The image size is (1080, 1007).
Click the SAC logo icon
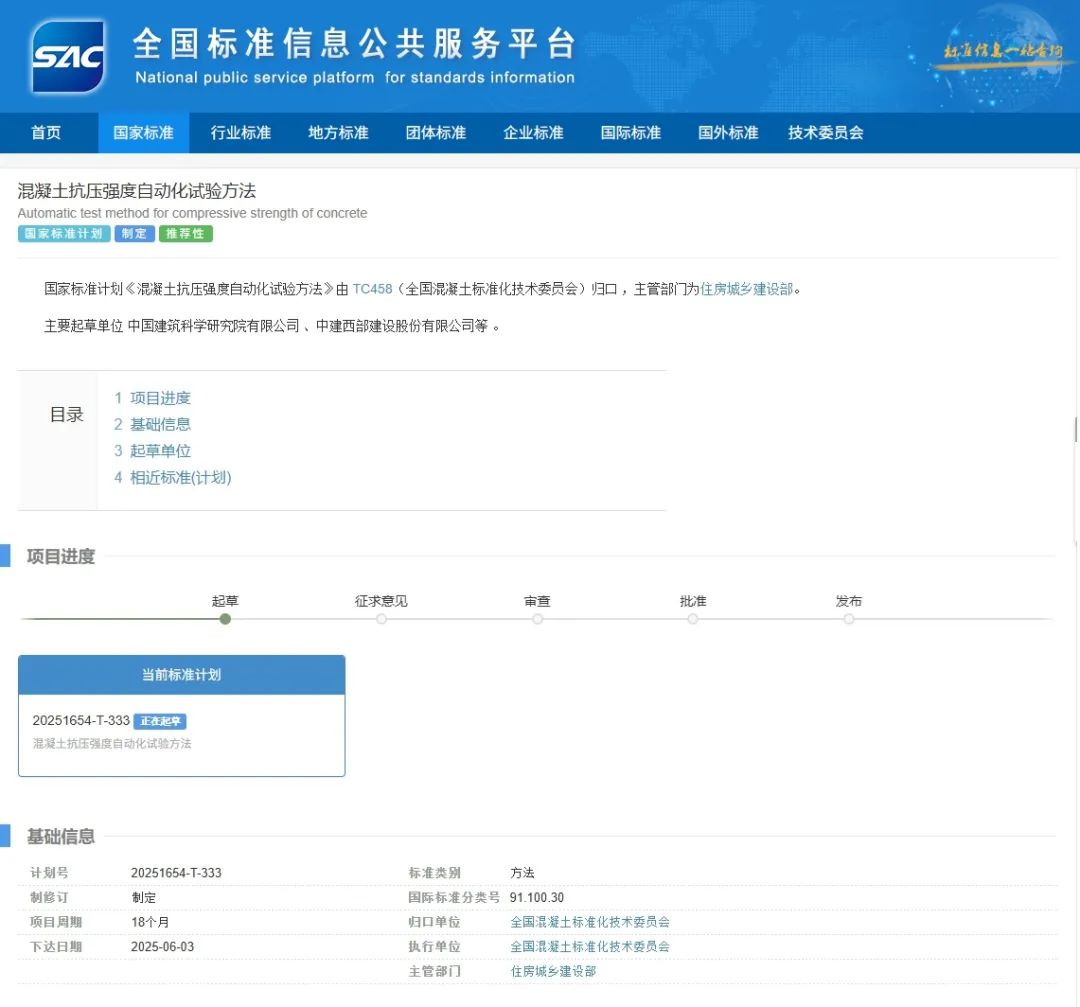[x=68, y=57]
